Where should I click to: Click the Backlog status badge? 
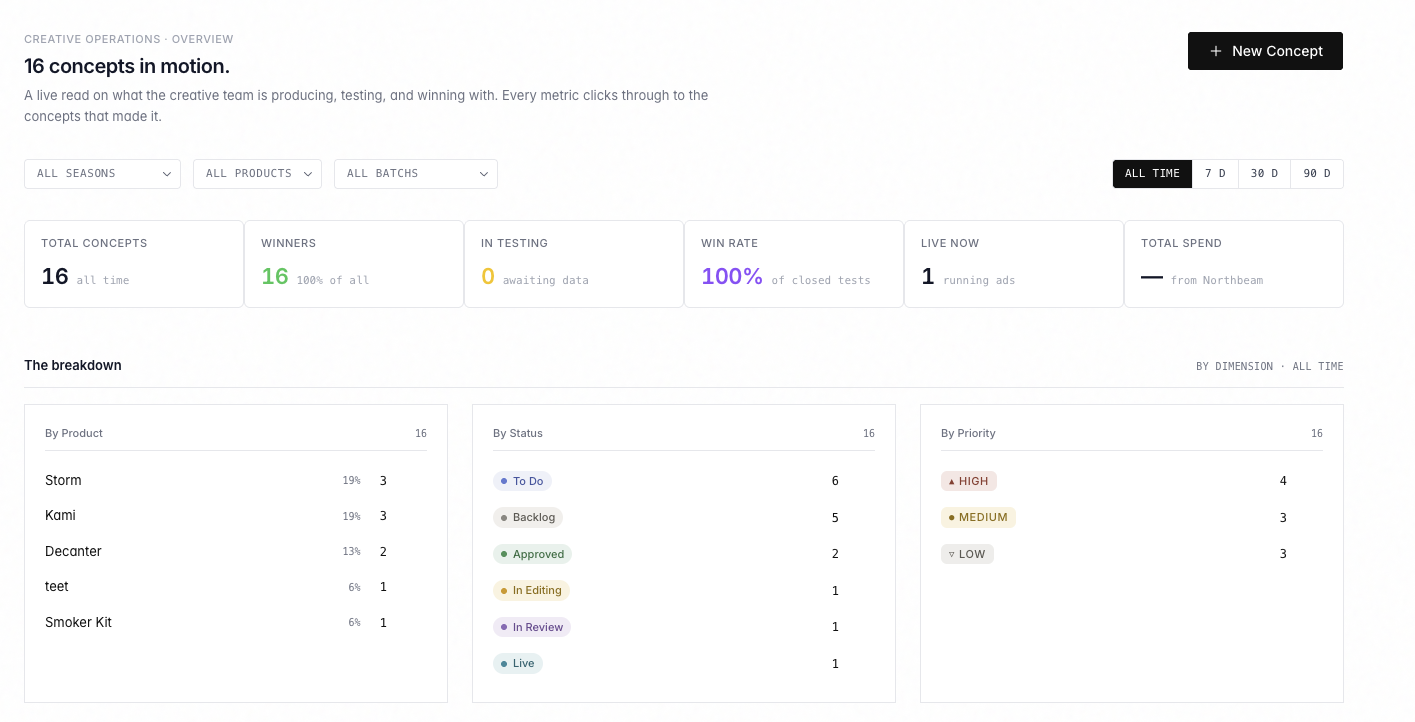coord(528,517)
